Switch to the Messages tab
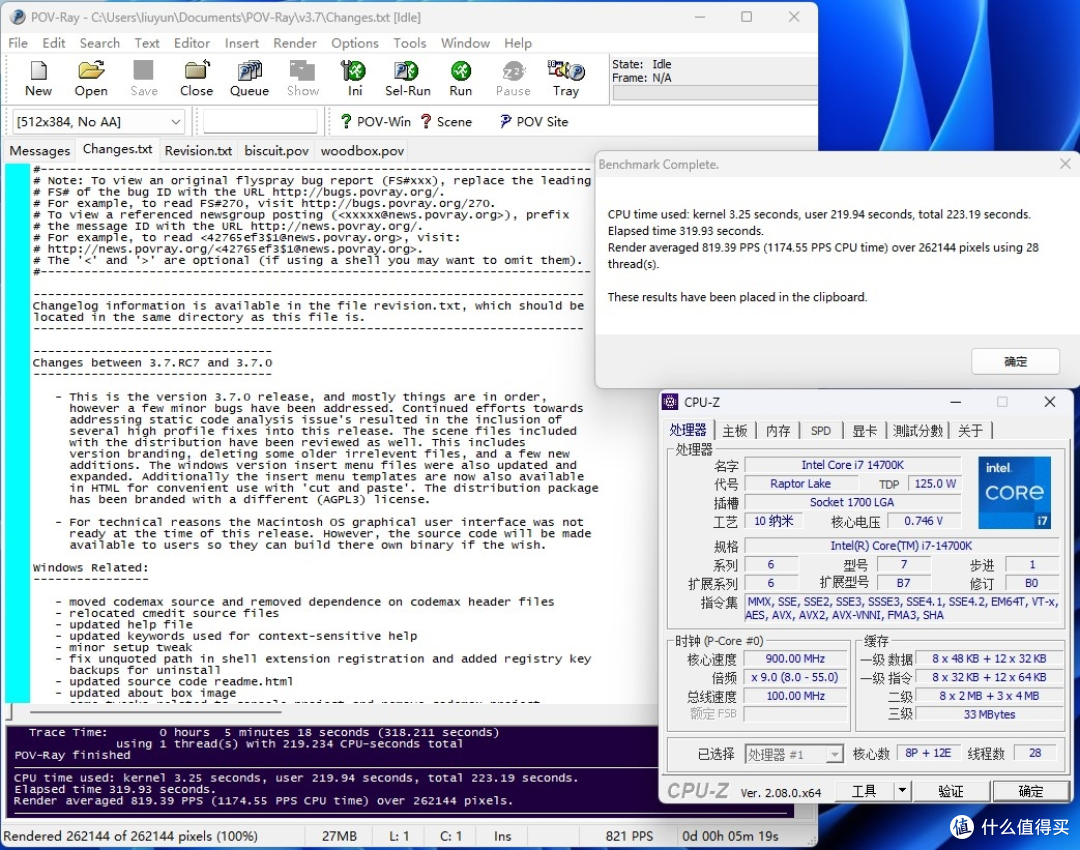This screenshot has width=1080, height=850. (x=39, y=150)
